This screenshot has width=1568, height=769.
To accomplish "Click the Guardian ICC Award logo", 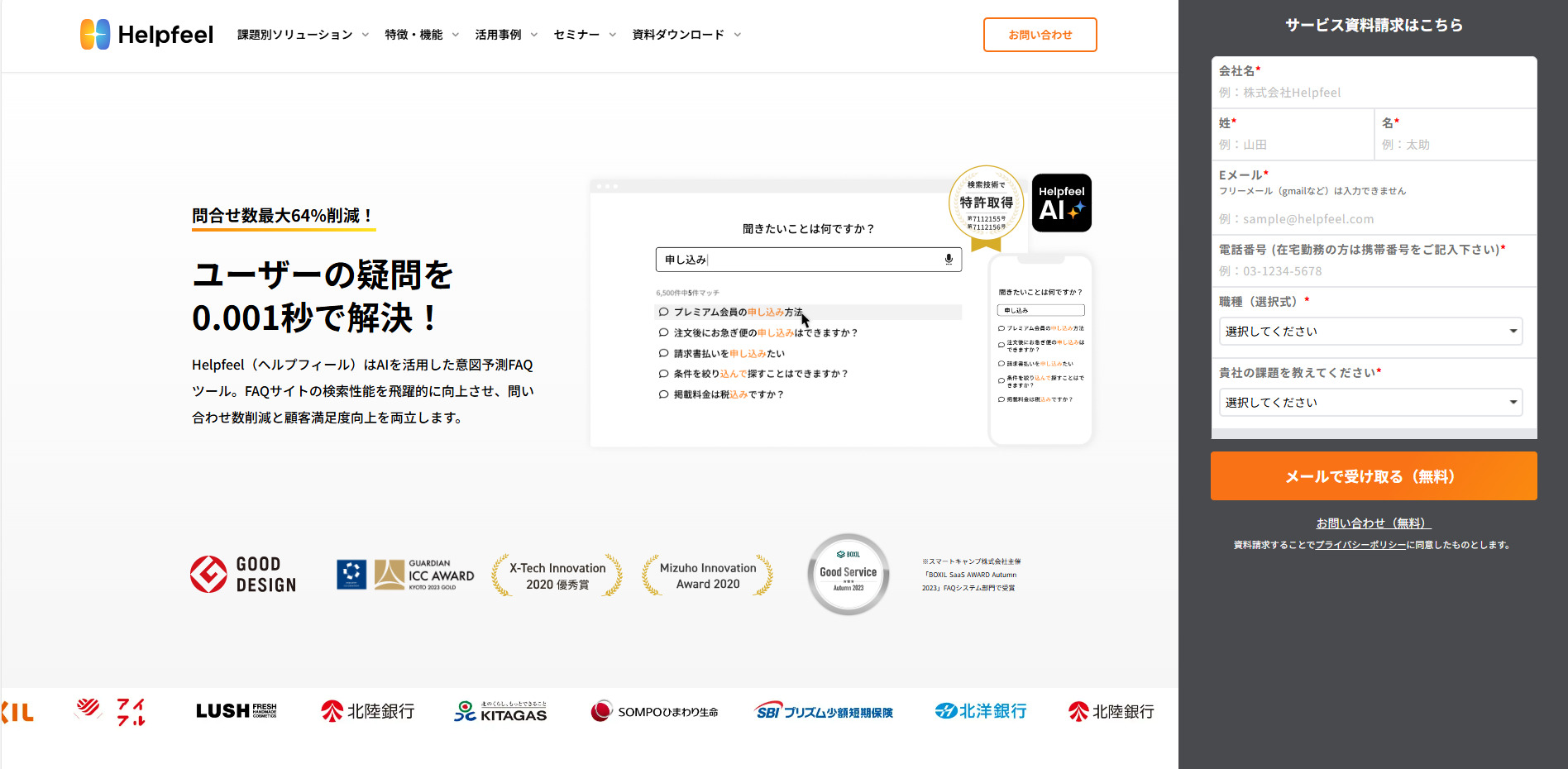I will 406,575.
